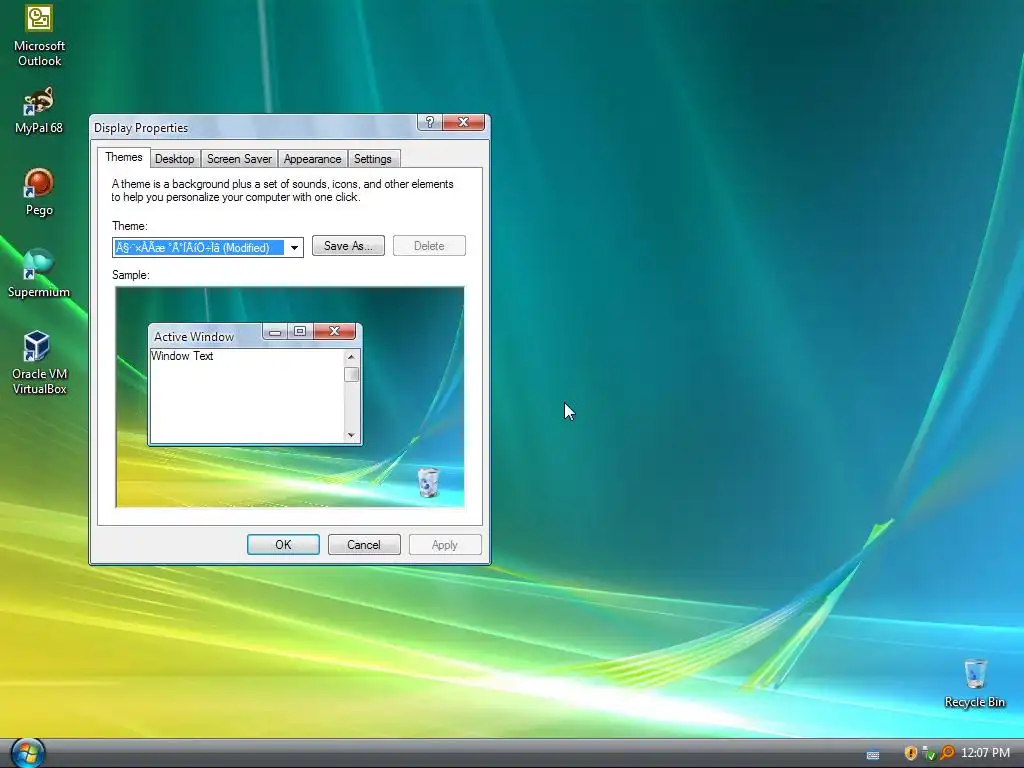Click the 'Window Text' sample text

coord(182,356)
